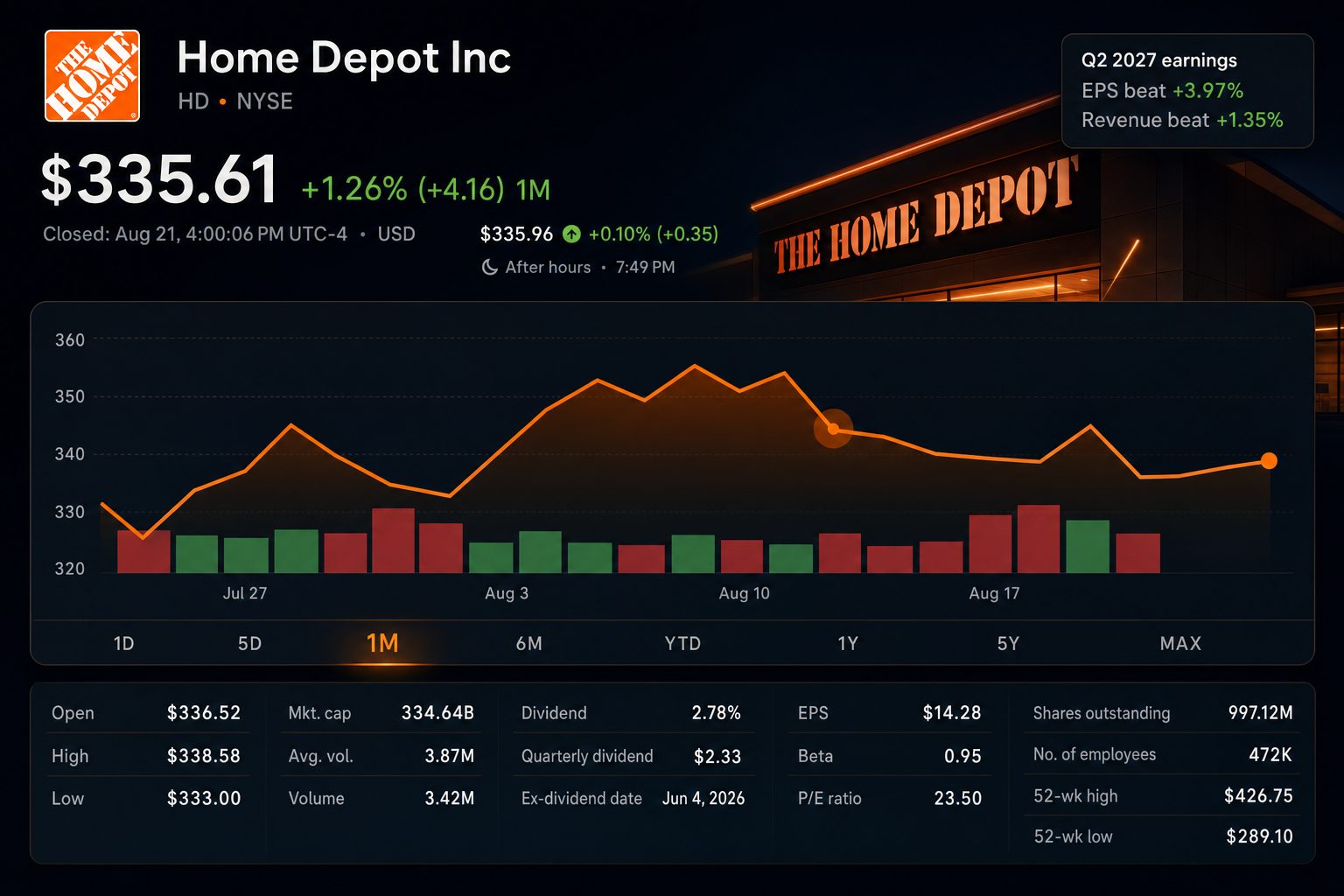The image size is (1344, 896).
Task: Click the Mkt. cap value 334.64B
Action: click(x=437, y=712)
